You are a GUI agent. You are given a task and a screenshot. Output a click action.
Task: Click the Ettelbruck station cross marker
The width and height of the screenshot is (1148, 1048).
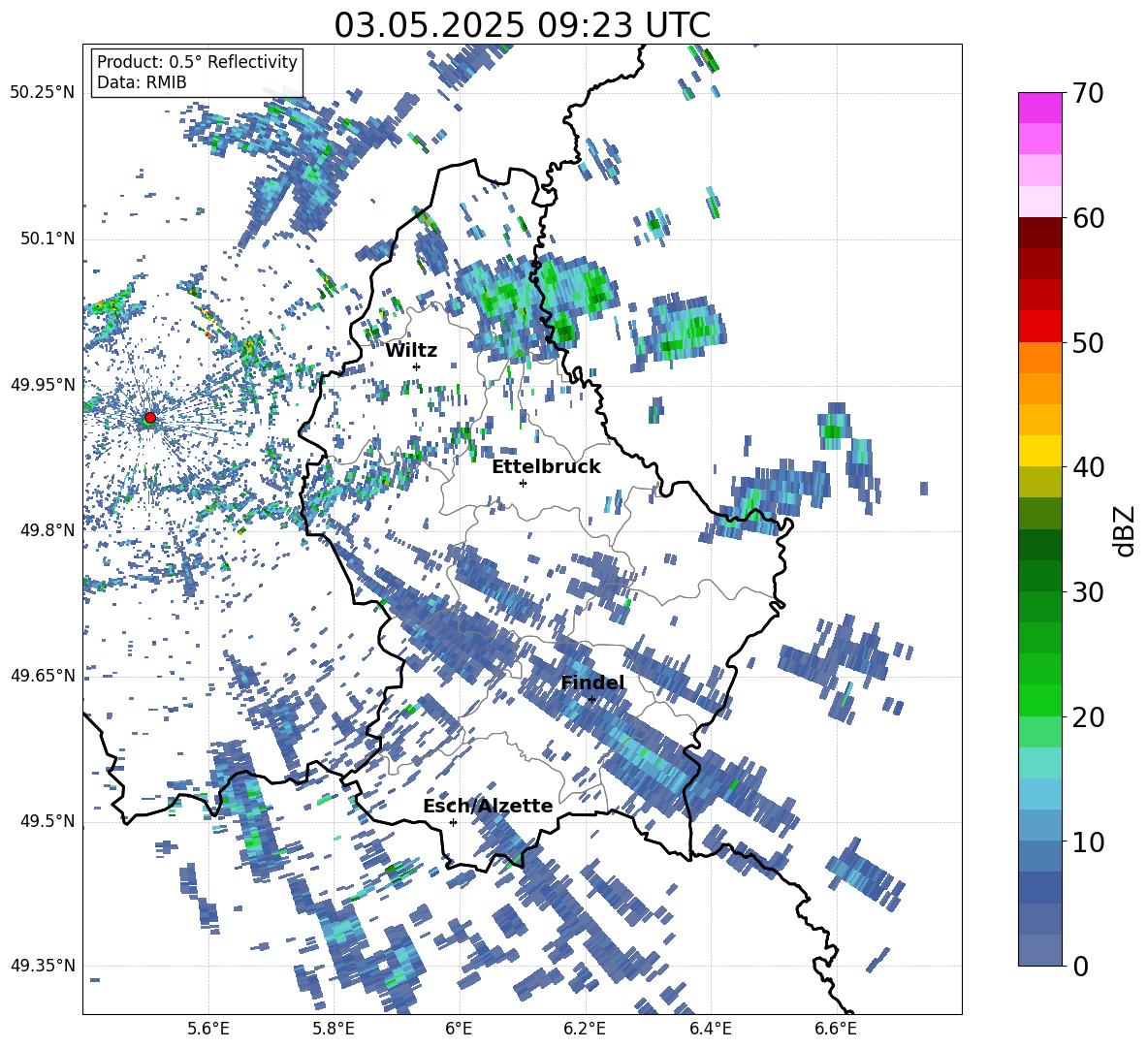tap(523, 483)
